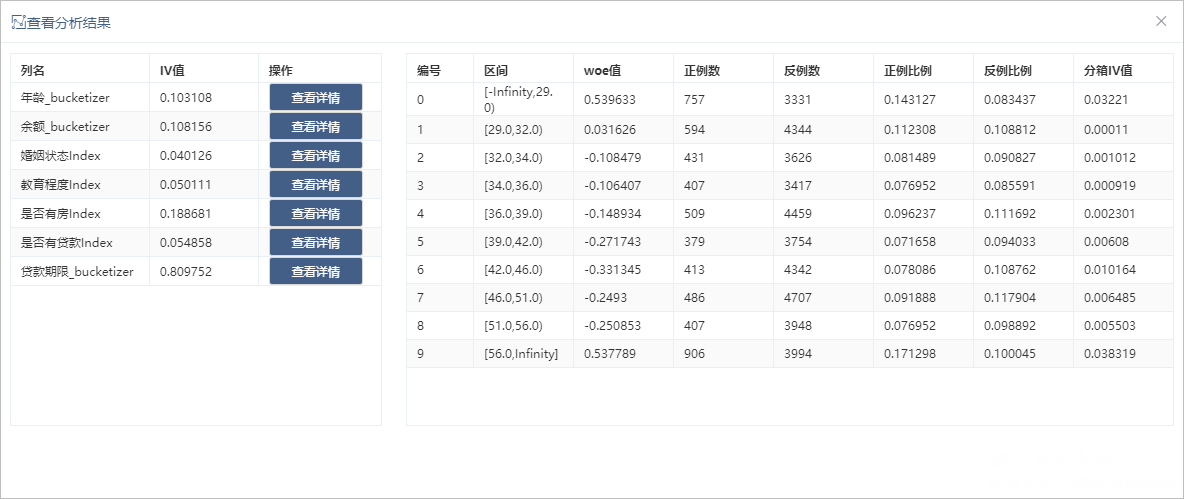
Task: Click the analysis chart icon beside 查看分析结果
Action: pyautogui.click(x=19, y=22)
